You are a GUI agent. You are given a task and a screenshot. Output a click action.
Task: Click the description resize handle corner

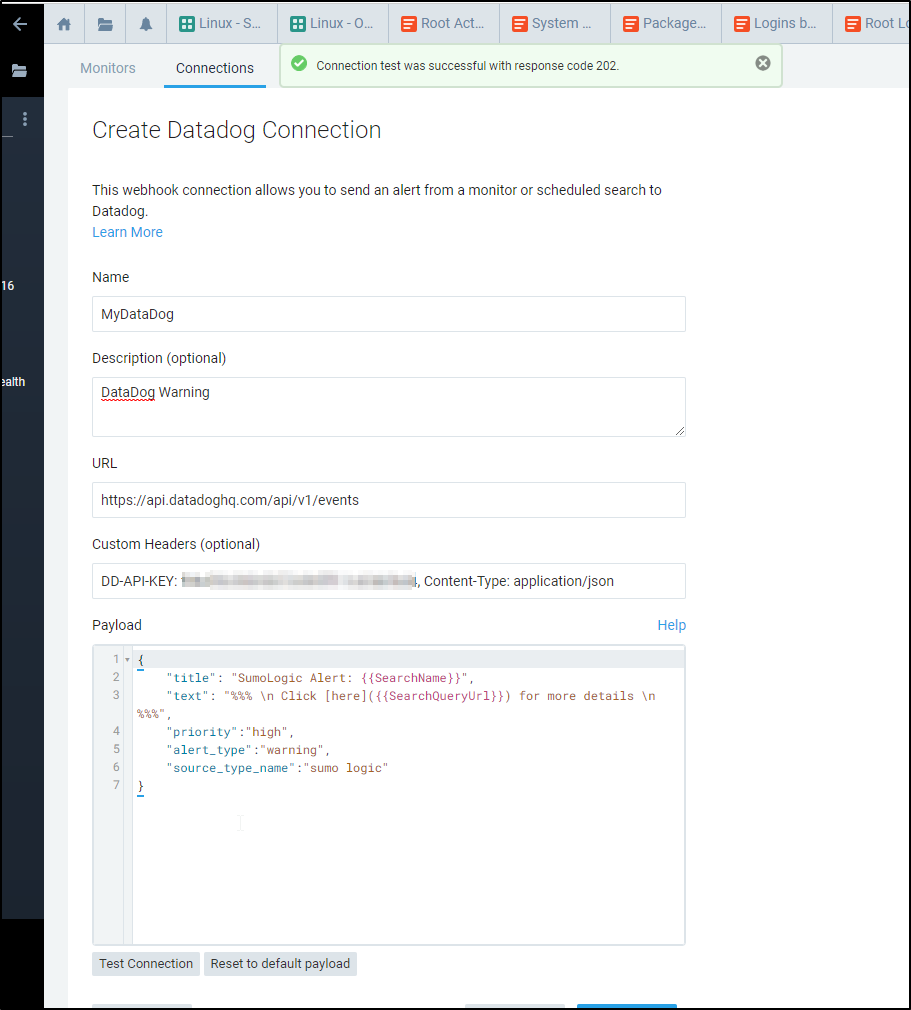coord(680,431)
